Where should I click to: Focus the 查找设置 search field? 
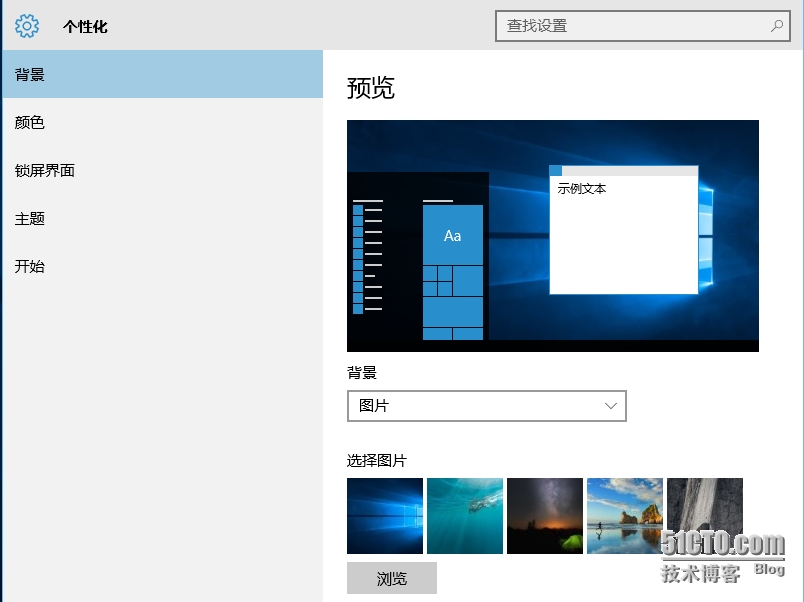(x=642, y=26)
